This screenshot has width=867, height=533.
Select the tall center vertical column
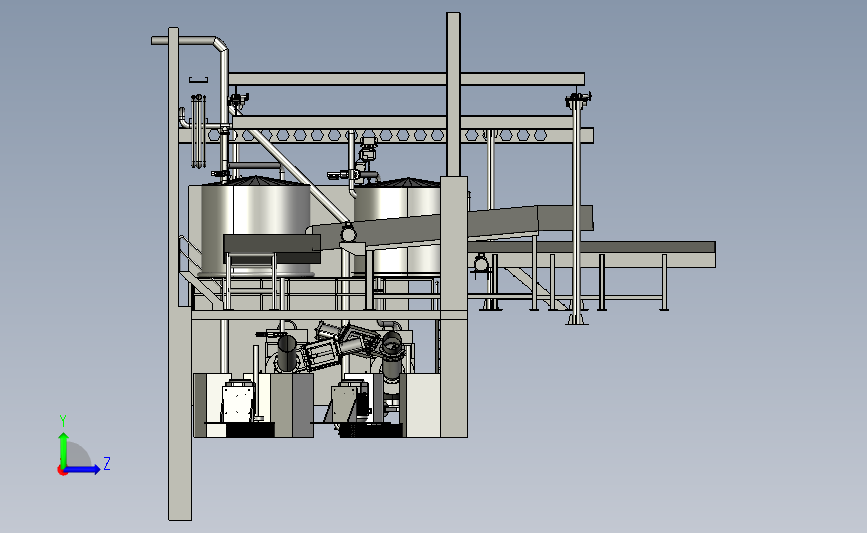coord(453,94)
